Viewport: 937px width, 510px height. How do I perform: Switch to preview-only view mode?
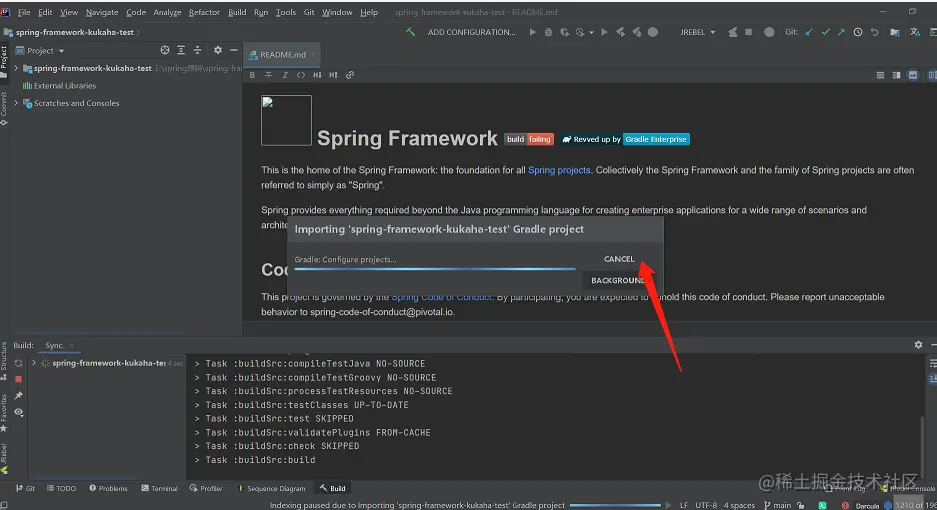click(913, 75)
